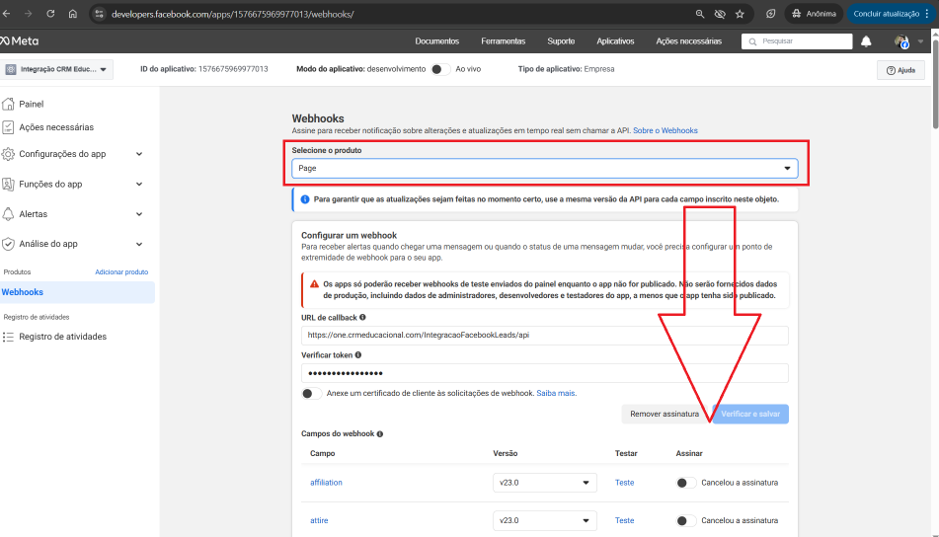
Task: Toggle subscription for attire field
Action: pos(685,520)
